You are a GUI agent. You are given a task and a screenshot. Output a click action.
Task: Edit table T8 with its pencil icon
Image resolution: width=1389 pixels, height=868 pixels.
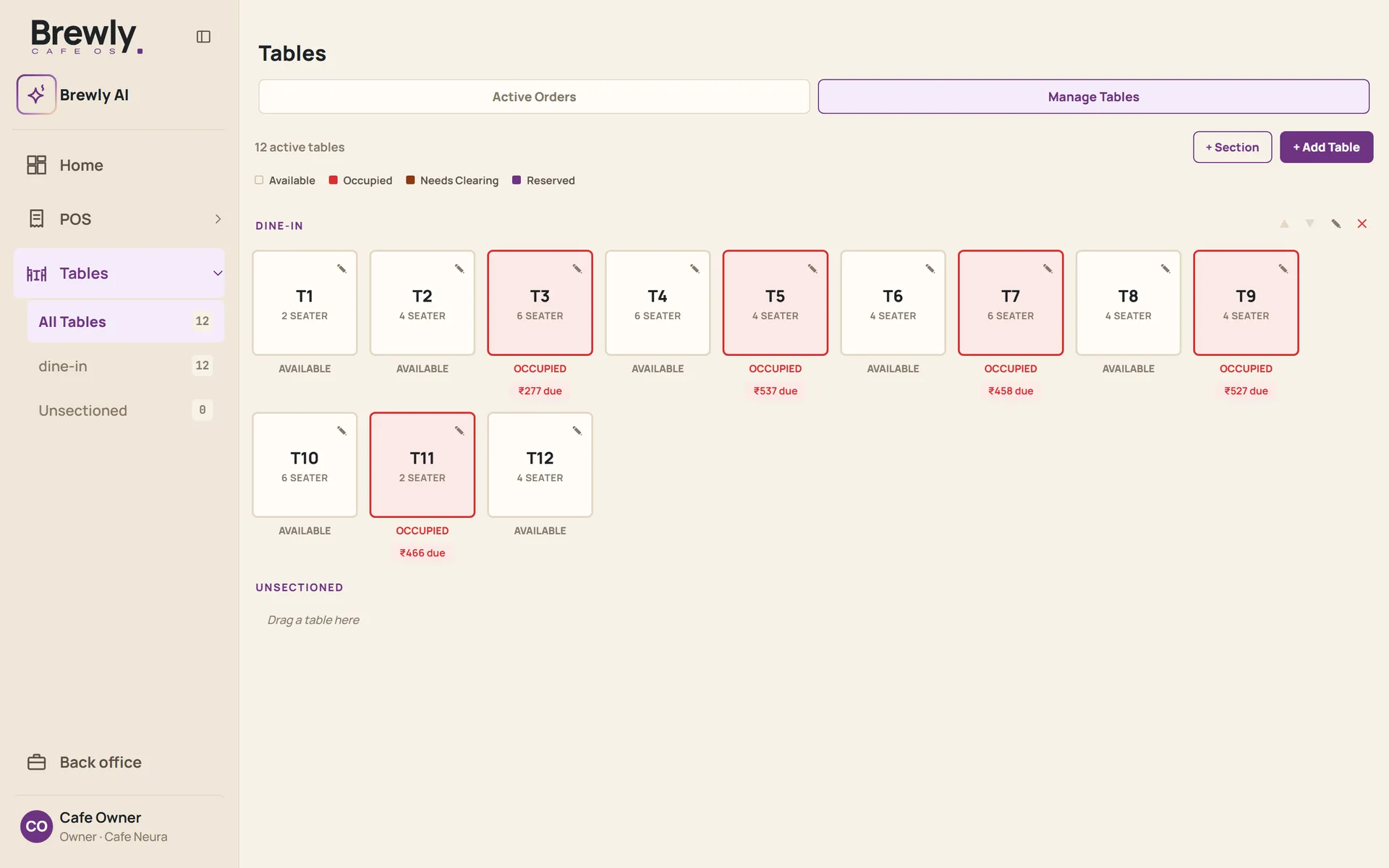pos(1165,269)
